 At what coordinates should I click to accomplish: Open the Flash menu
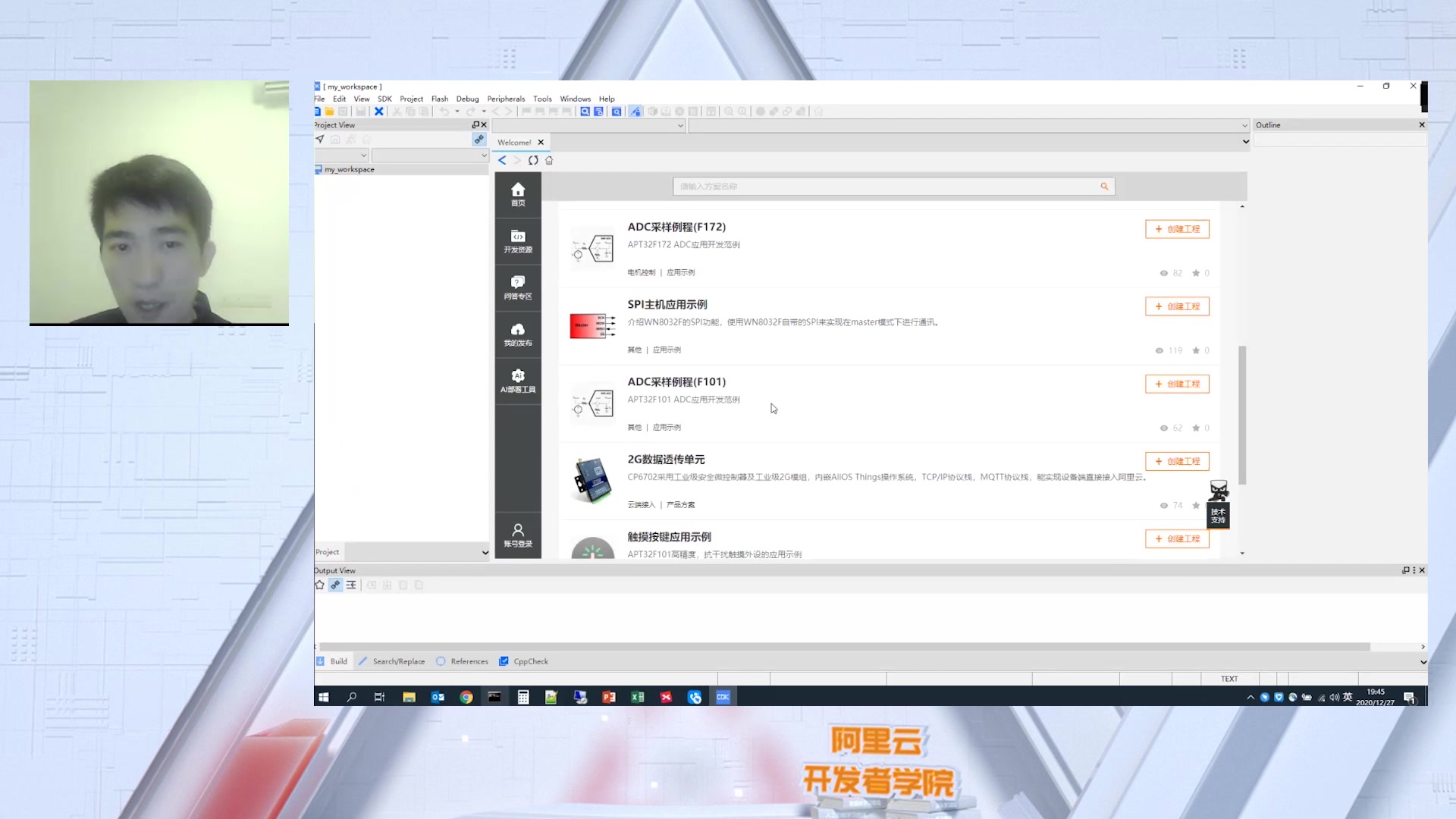[440, 99]
